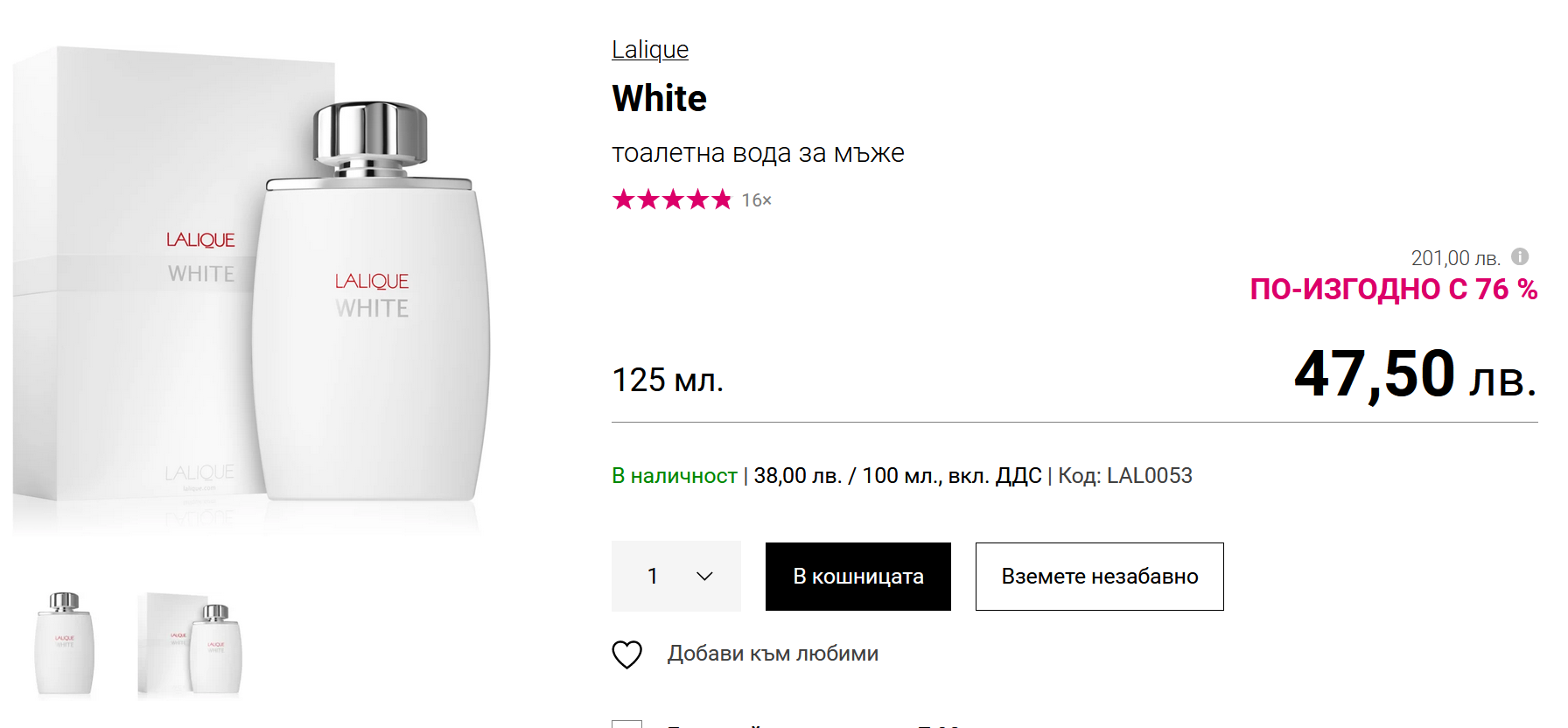The image size is (1568, 728).
Task: Click the ПО-ИЗГОДНО С 76 % discount label
Action: pos(1393,289)
